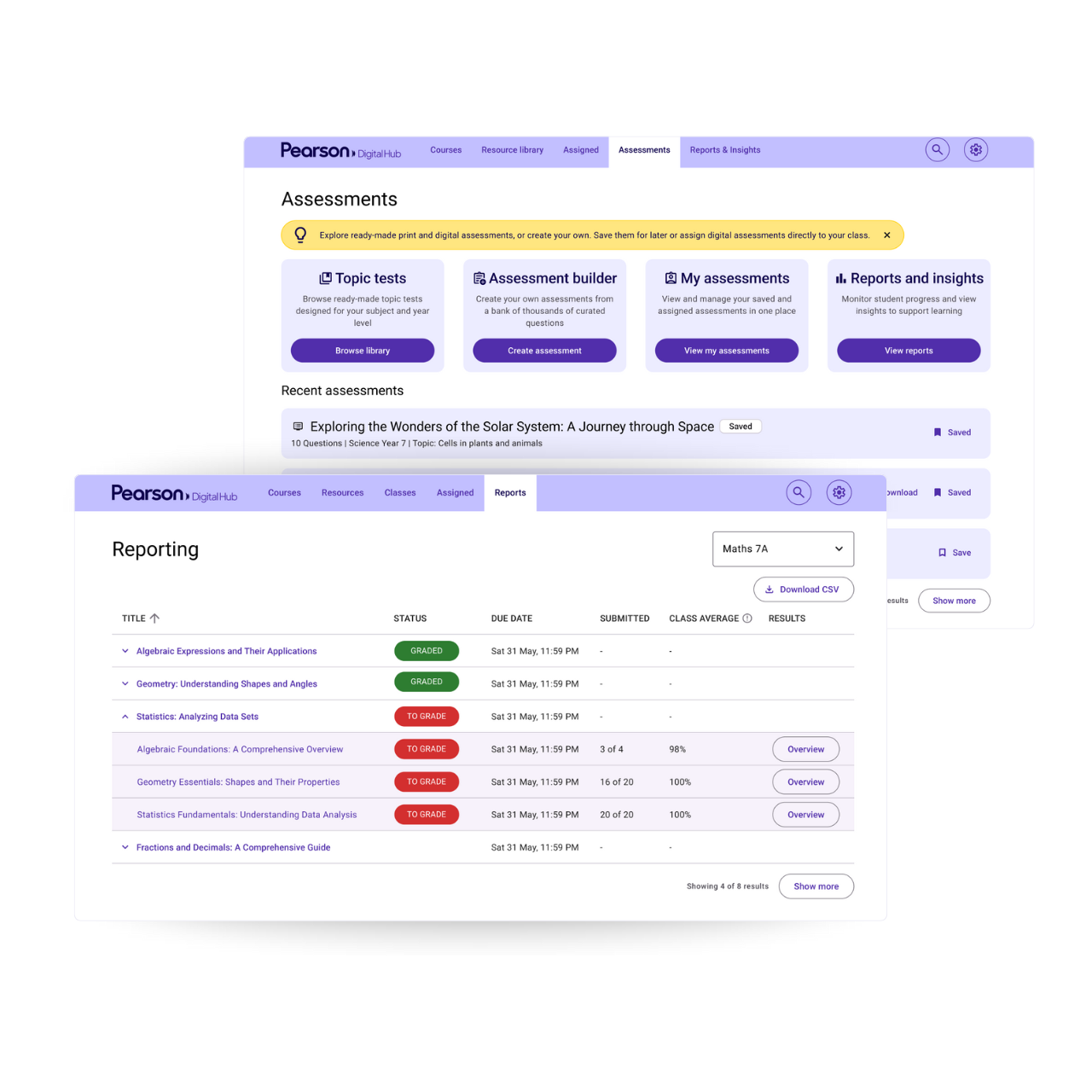Open settings gear in the Assessments header
Image resolution: width=1092 pixels, height=1092 pixels.
[x=975, y=150]
